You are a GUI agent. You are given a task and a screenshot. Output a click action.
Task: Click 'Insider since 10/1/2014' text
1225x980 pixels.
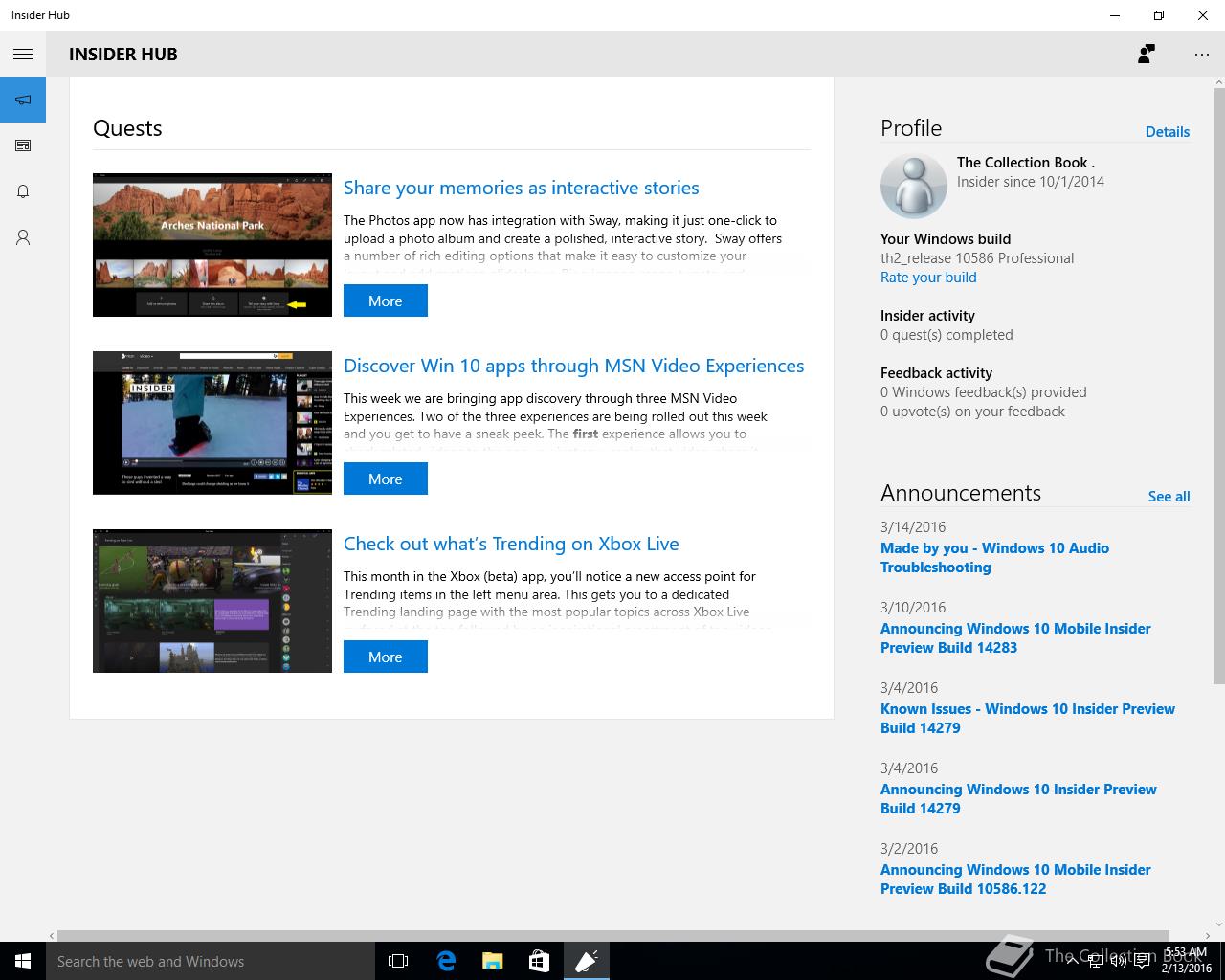pos(1031,182)
